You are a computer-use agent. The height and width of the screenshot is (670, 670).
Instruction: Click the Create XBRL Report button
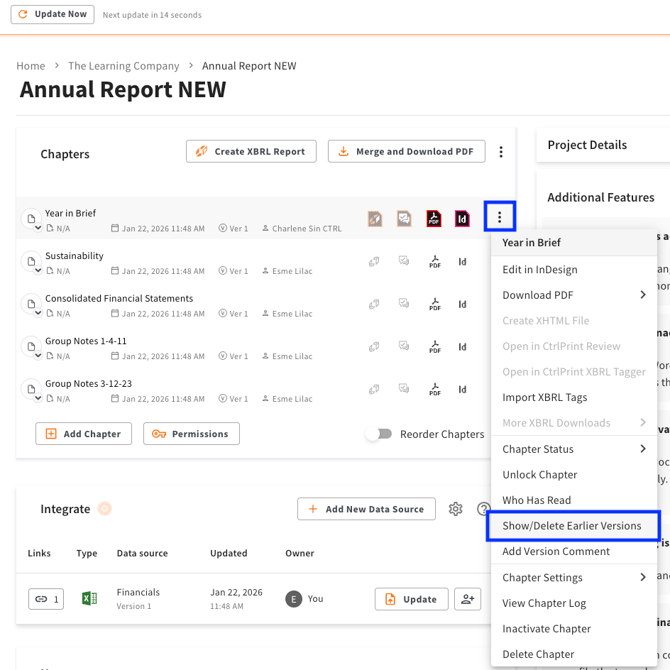point(251,151)
